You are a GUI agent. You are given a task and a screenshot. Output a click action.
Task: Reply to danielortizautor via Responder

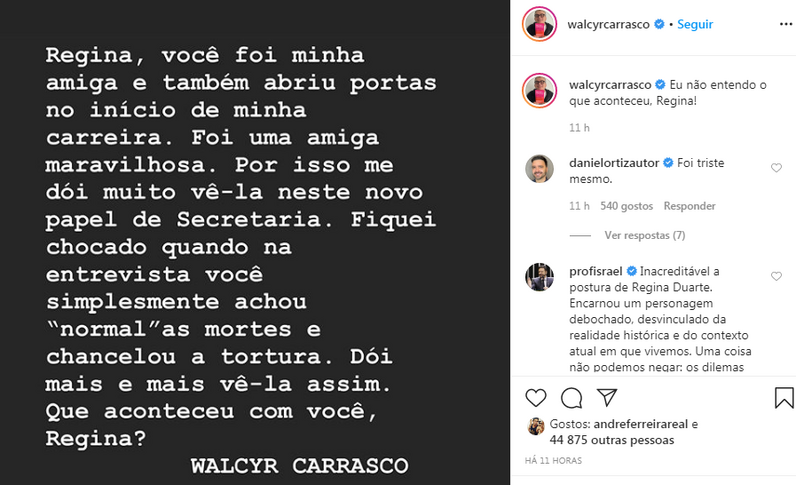(x=689, y=206)
